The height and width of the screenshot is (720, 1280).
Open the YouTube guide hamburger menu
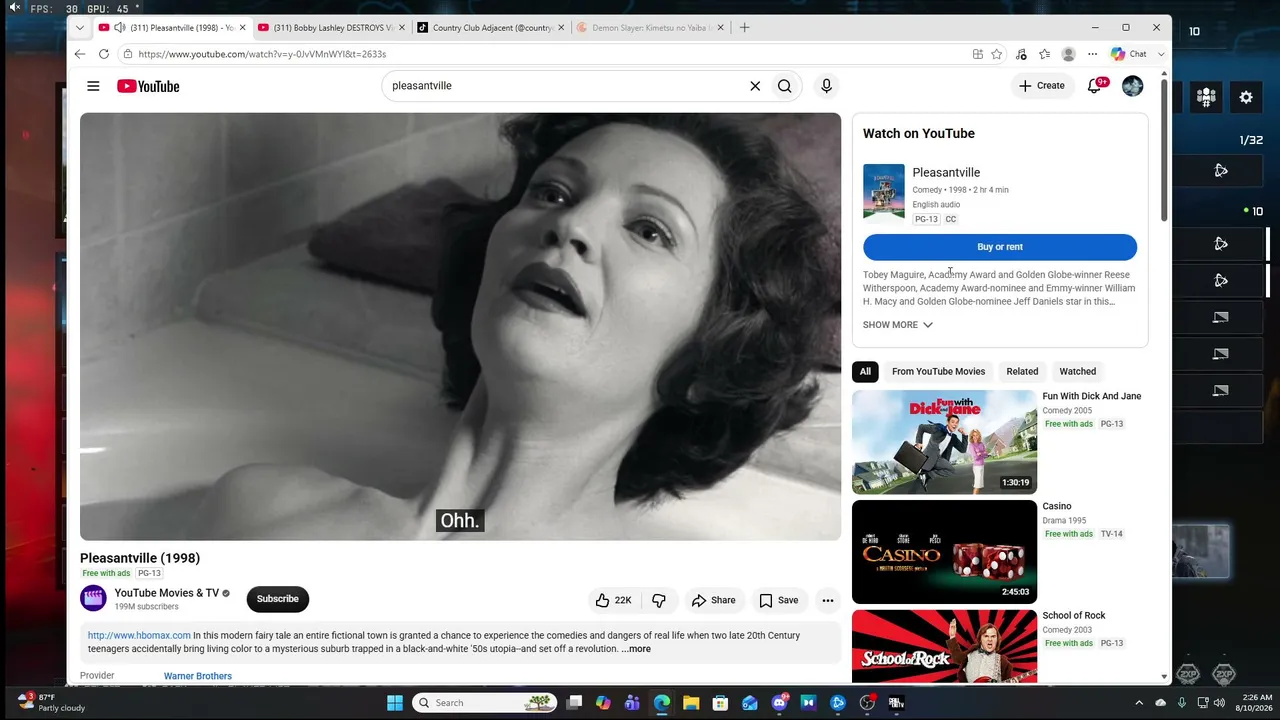[x=93, y=86]
